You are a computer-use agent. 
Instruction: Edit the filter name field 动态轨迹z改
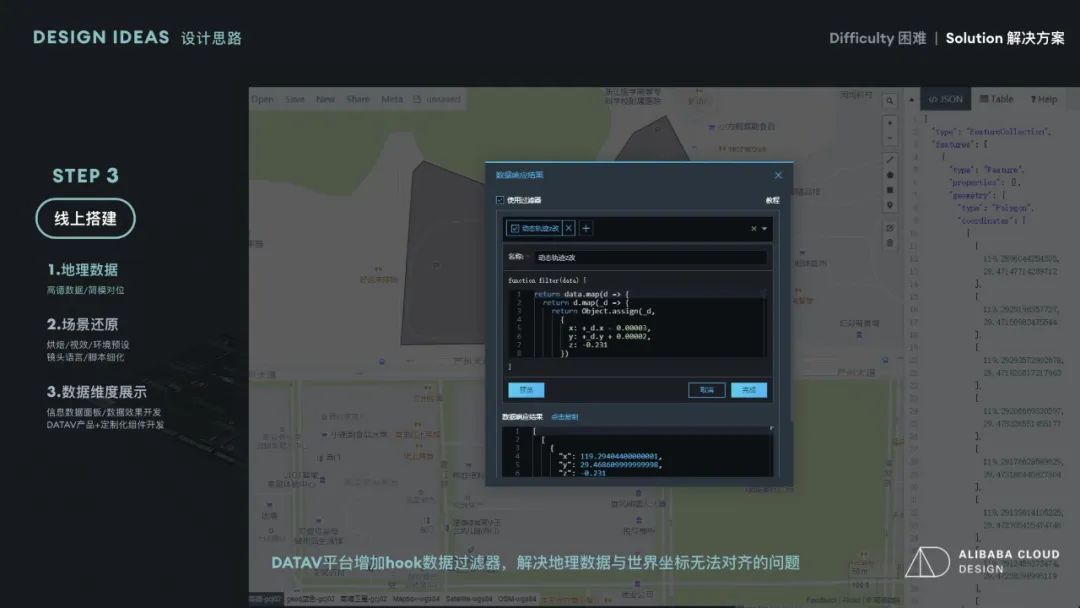(650, 258)
